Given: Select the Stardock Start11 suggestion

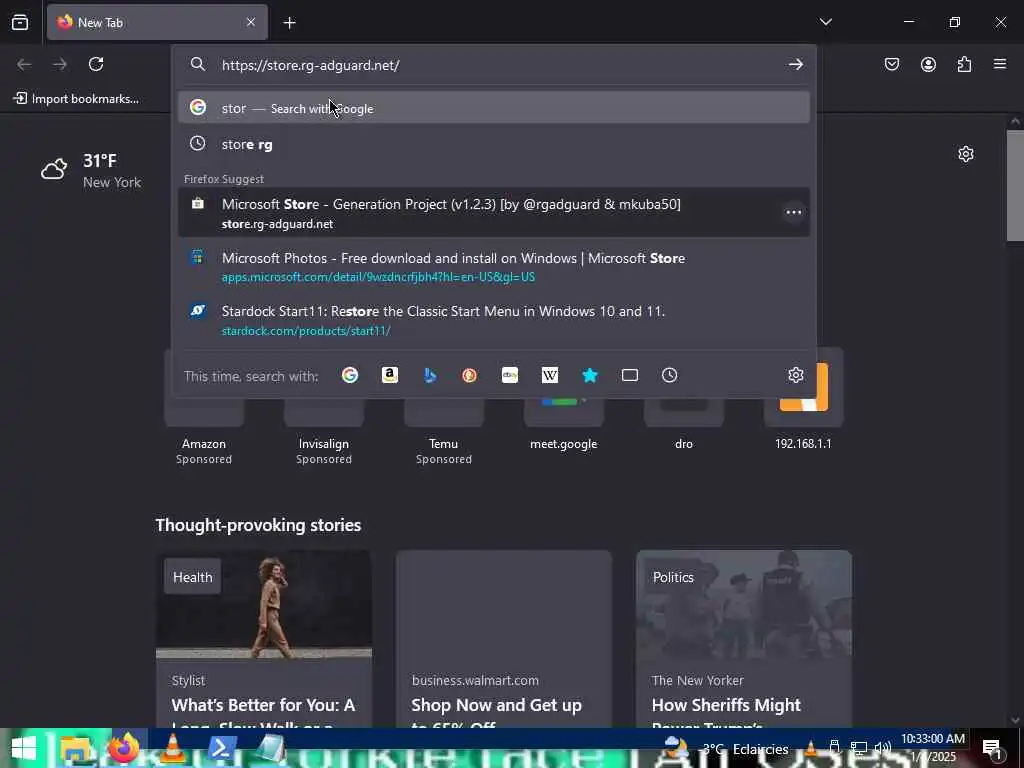Looking at the screenshot, I should click(x=494, y=320).
